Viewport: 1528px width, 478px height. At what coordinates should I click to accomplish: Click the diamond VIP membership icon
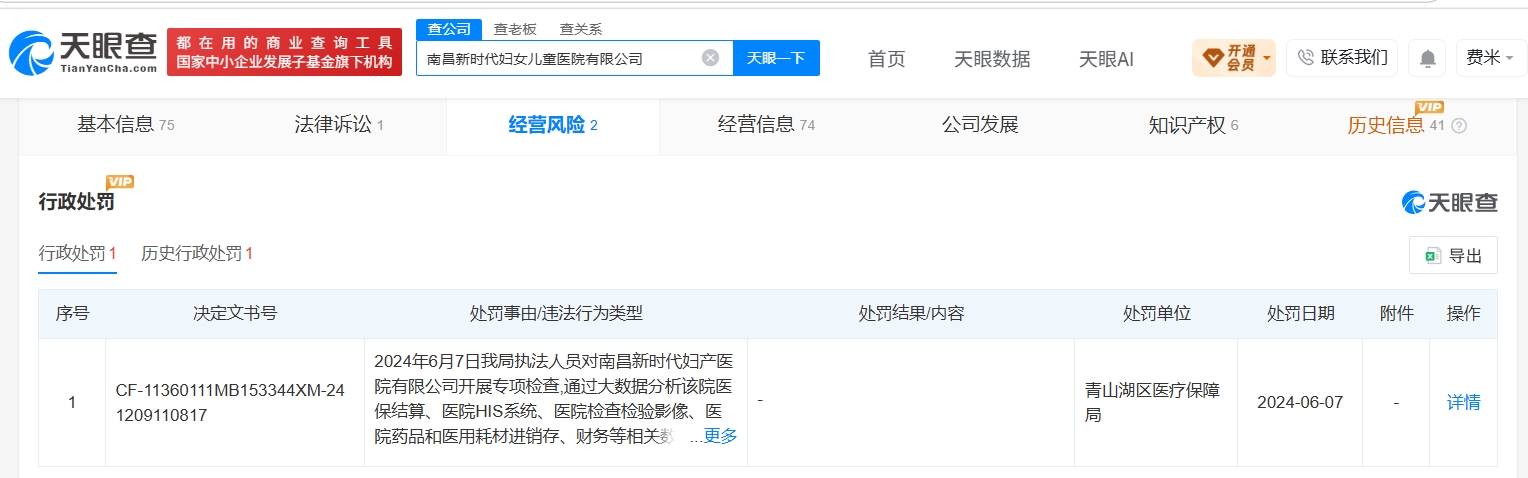coord(1212,58)
